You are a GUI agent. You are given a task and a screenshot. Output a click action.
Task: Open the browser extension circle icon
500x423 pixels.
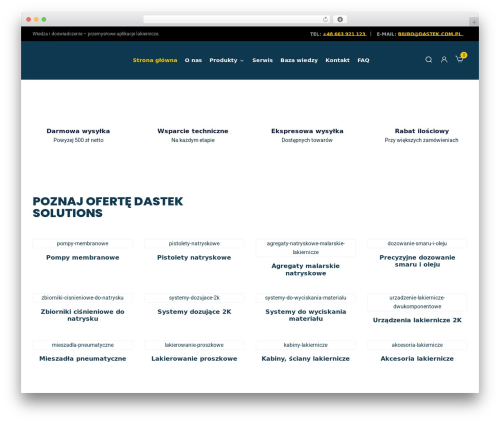340,20
